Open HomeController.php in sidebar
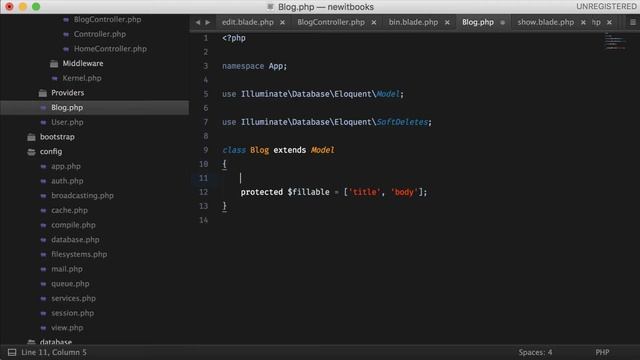Screen dimensions: 640x360 tap(110, 49)
